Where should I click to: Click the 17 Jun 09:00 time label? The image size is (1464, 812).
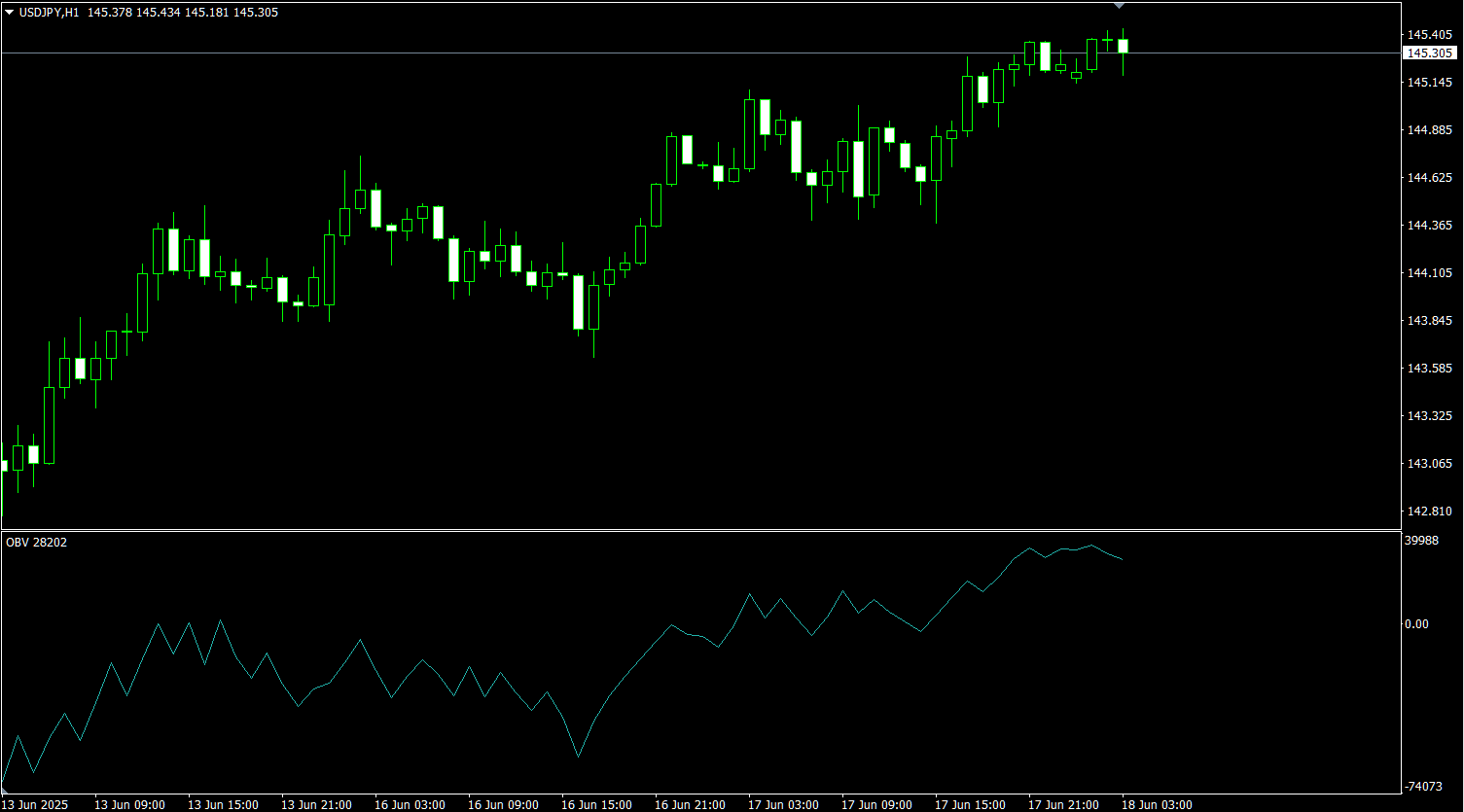tap(876, 805)
